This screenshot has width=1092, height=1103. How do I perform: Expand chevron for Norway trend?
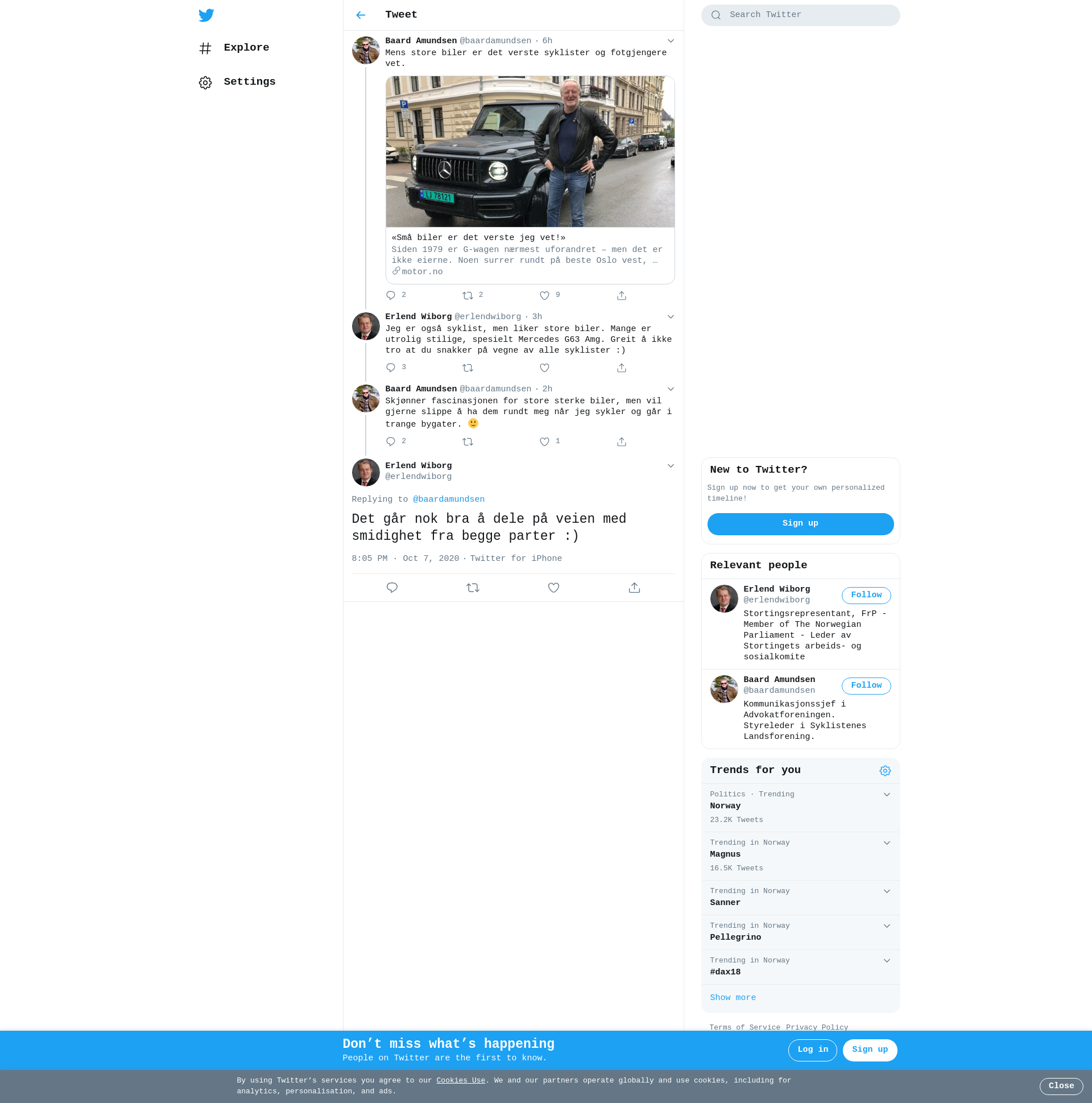(x=887, y=795)
